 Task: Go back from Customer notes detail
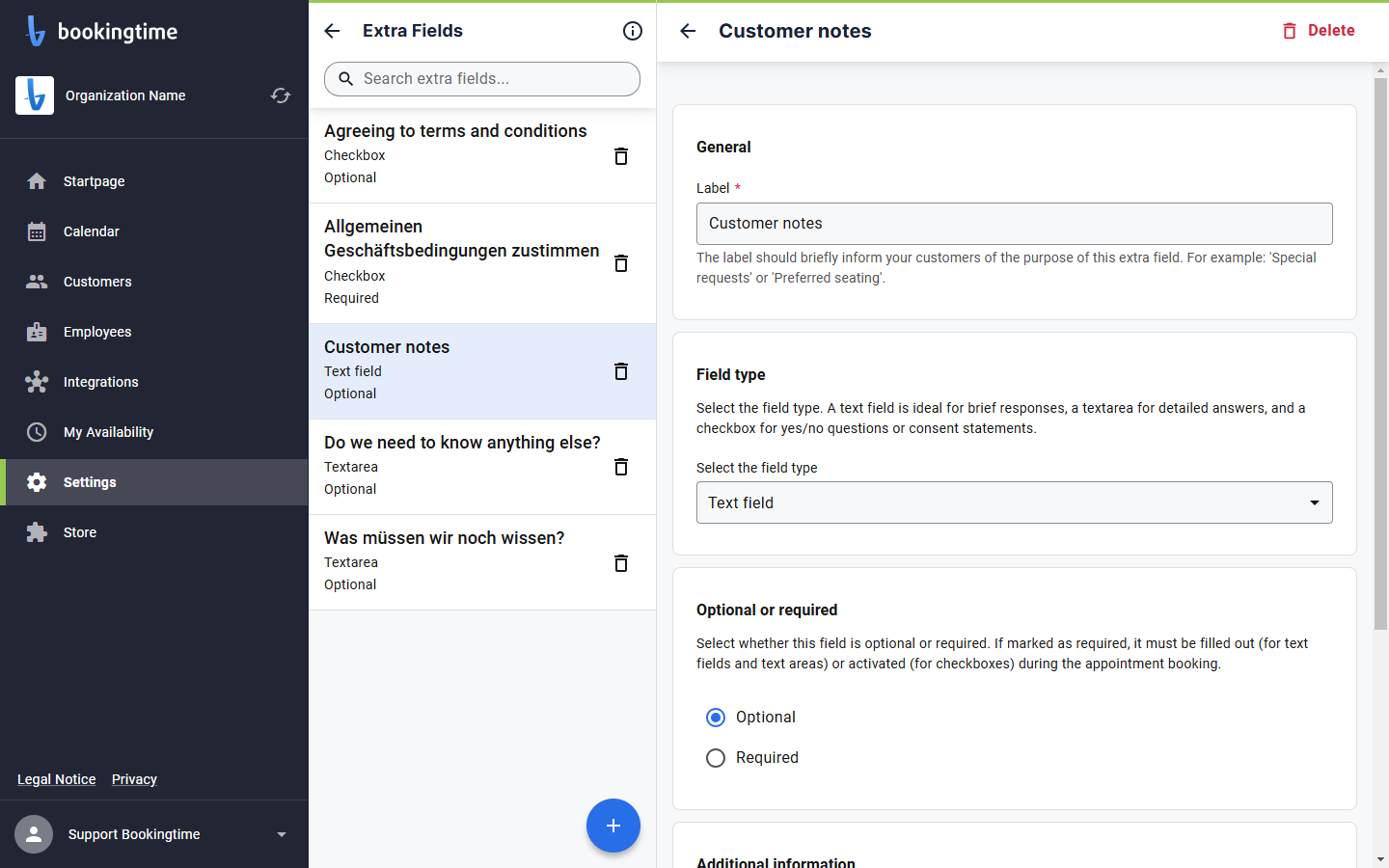pyautogui.click(x=688, y=31)
